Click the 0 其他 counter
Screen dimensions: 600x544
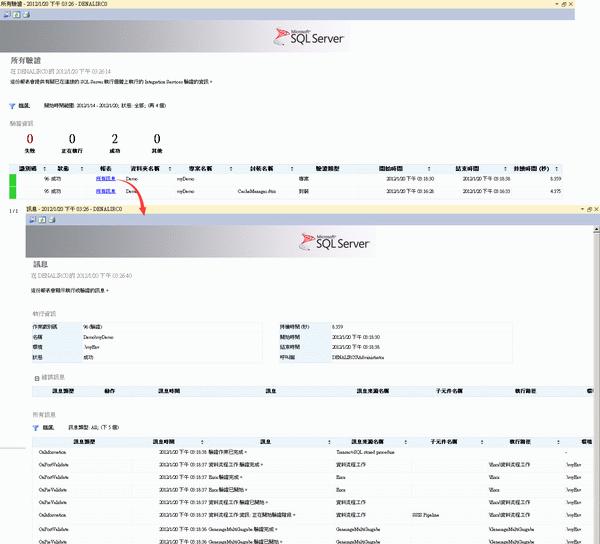pos(157,138)
